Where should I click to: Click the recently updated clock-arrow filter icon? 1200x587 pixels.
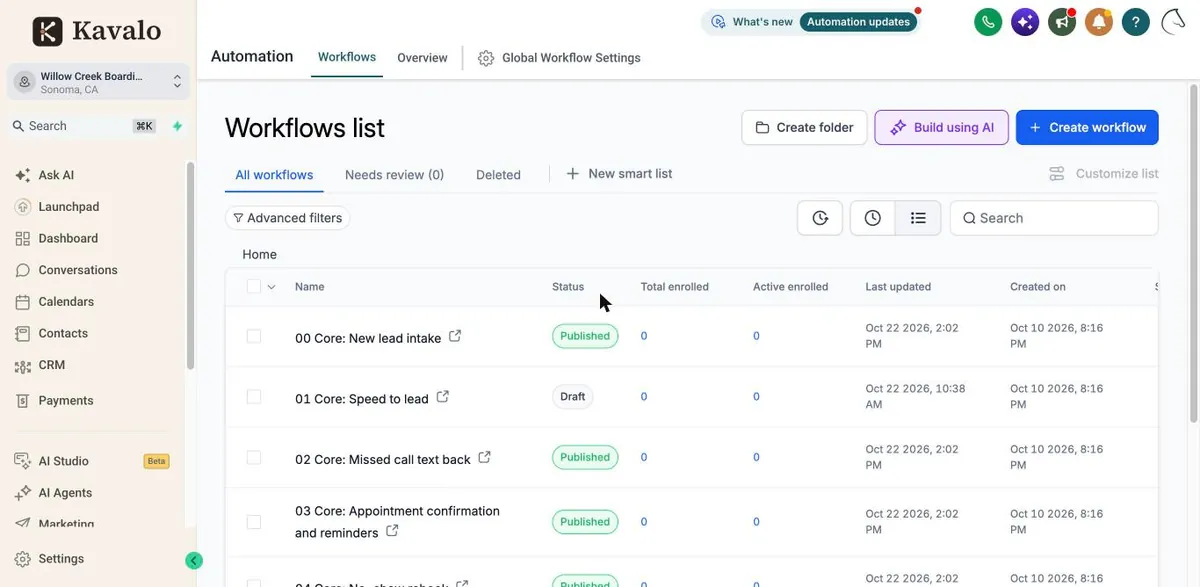[x=820, y=218]
